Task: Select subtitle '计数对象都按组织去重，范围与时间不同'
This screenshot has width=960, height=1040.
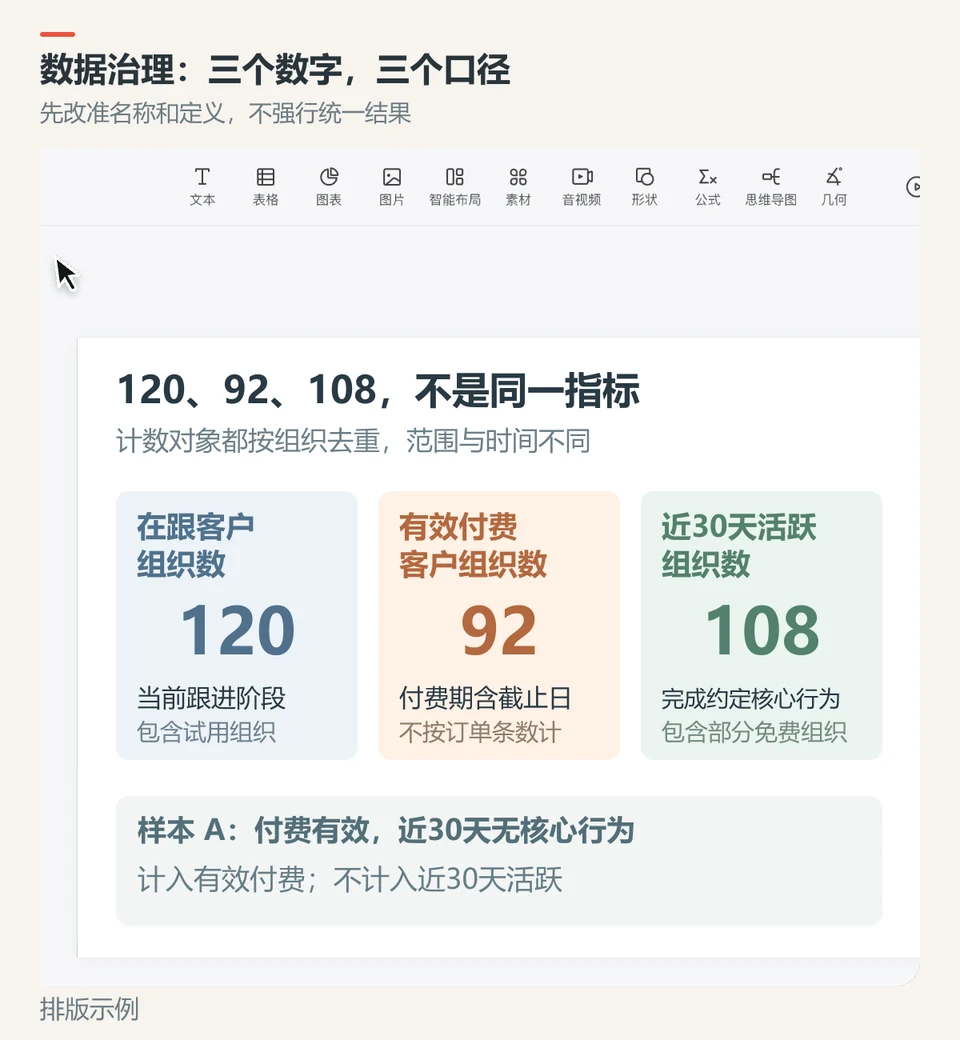Action: tap(353, 441)
